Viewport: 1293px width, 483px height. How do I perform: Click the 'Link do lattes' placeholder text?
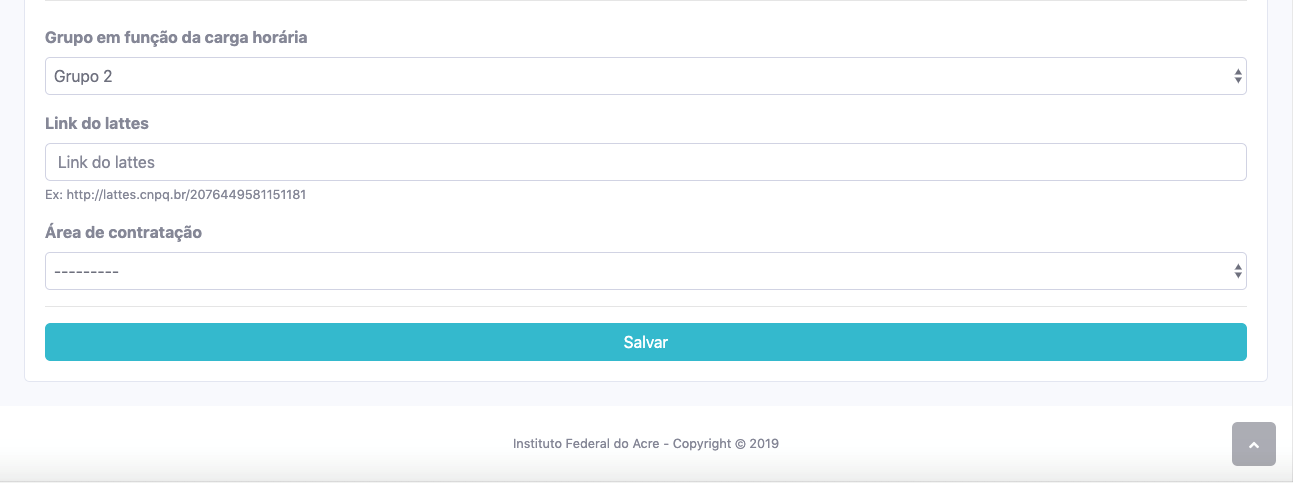point(106,162)
